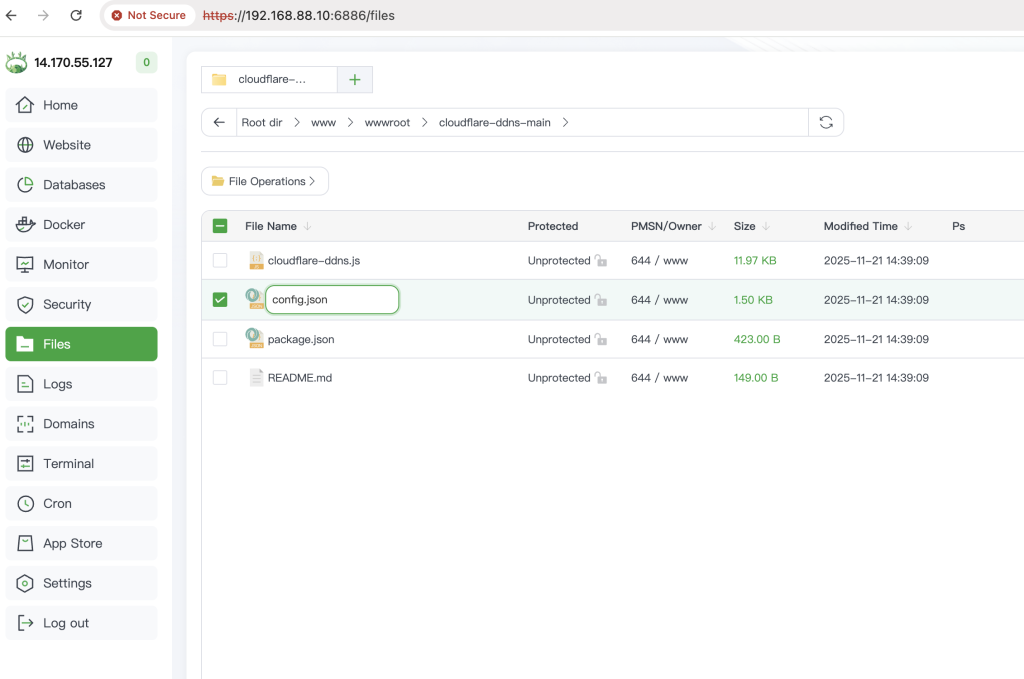Click the back arrow in path bar

pos(219,122)
